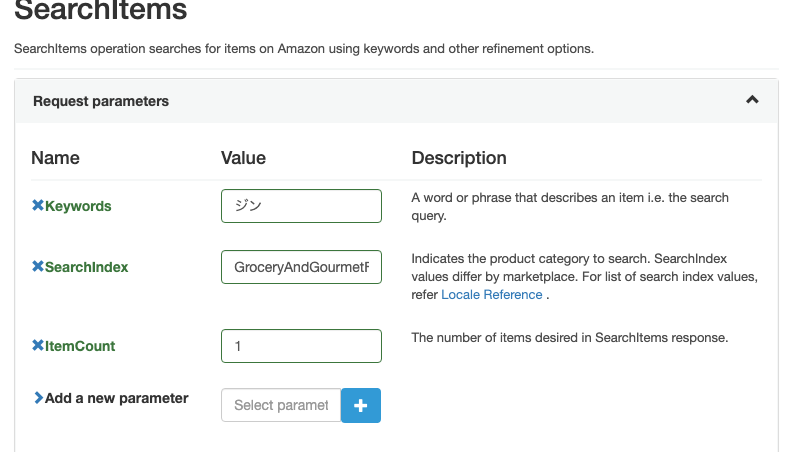This screenshot has height=452, width=793.
Task: Collapse the Request parameters panel with the chevron
Action: coord(752,100)
